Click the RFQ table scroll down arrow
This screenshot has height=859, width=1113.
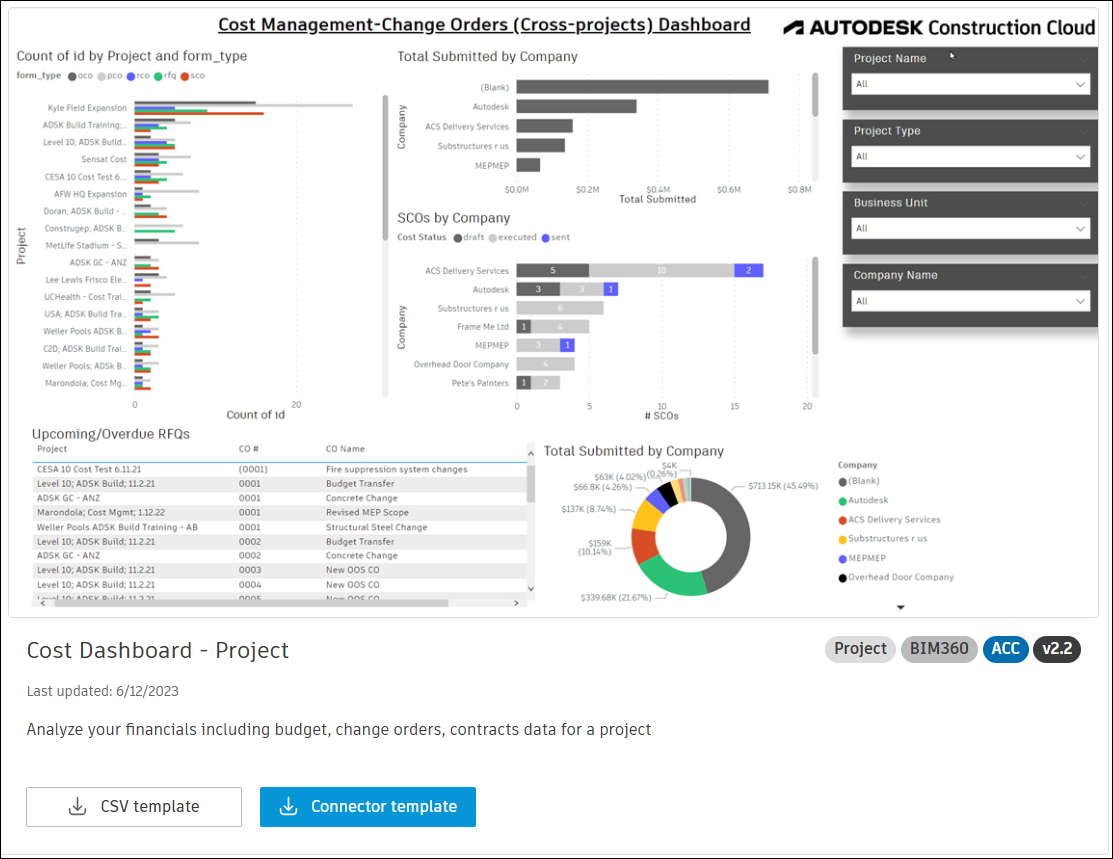tap(530, 589)
